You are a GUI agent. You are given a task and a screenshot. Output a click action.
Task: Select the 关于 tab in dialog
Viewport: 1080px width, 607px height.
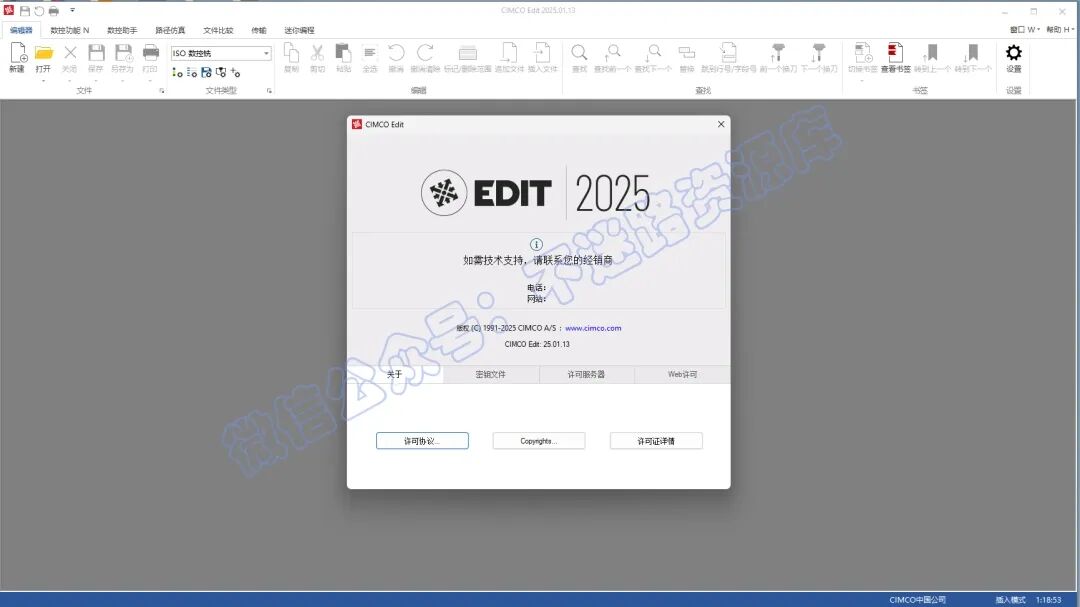(x=395, y=374)
